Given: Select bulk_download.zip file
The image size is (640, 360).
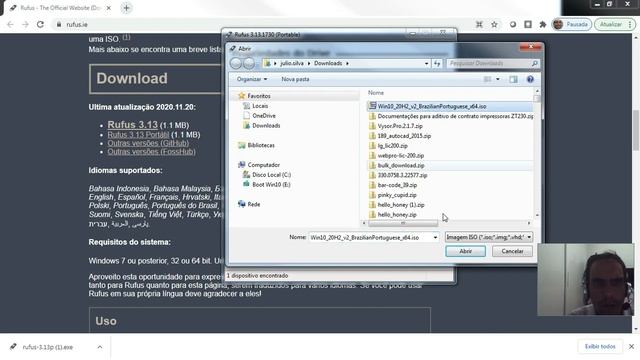Looking at the screenshot, I should point(401,165).
